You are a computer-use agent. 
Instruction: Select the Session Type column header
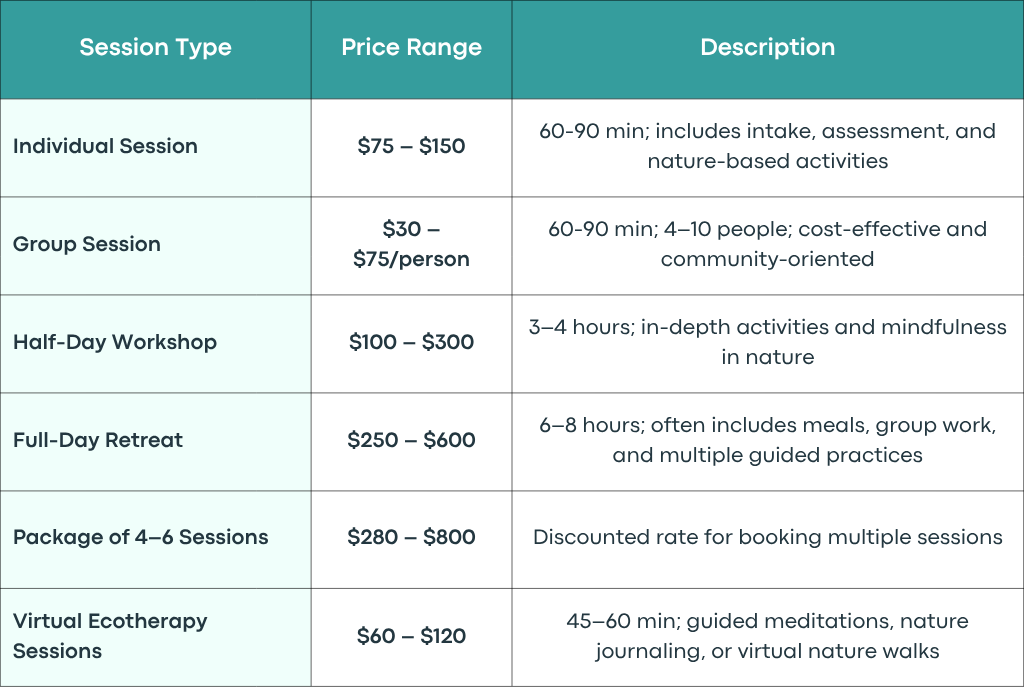pos(155,47)
